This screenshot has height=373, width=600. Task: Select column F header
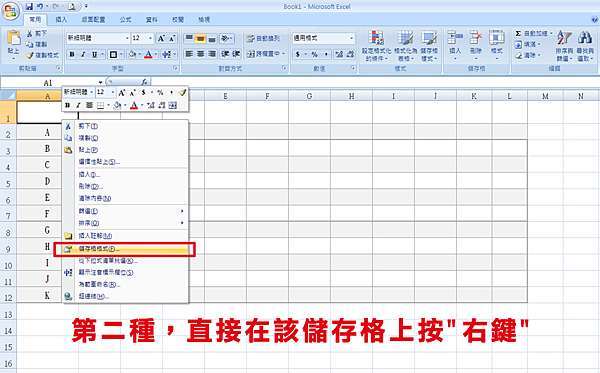coord(267,96)
